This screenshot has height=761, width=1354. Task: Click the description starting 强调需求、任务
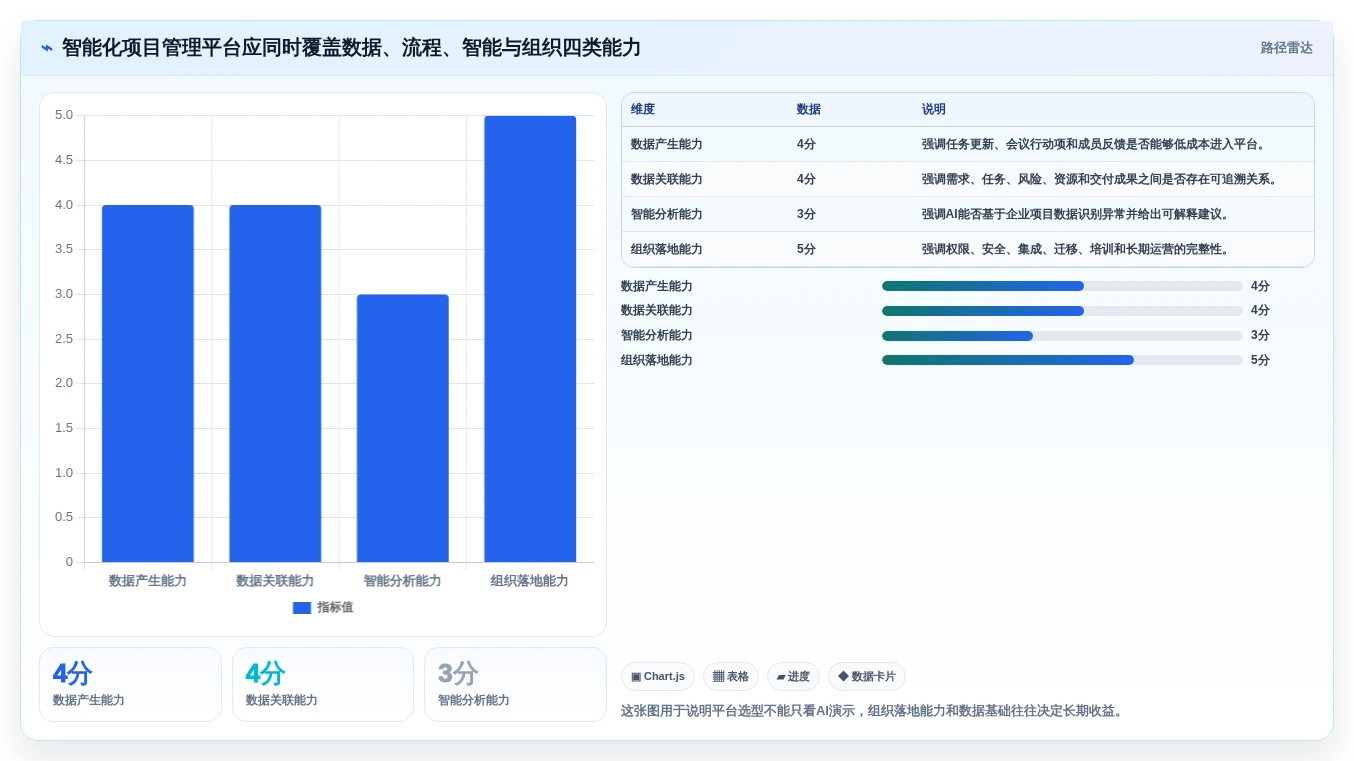(x=1101, y=179)
